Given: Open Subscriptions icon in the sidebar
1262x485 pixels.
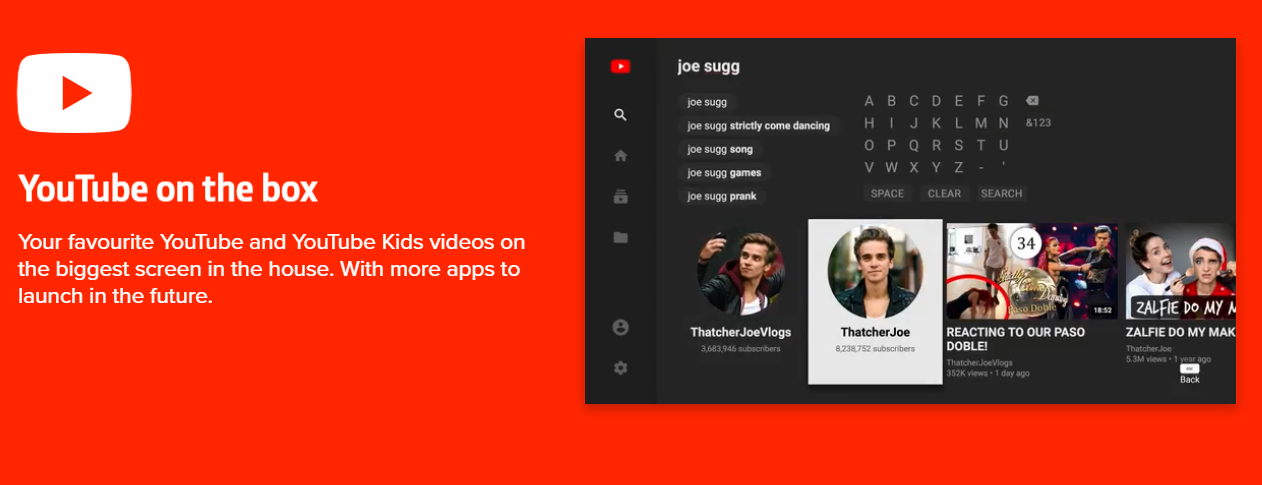Looking at the screenshot, I should [x=620, y=196].
